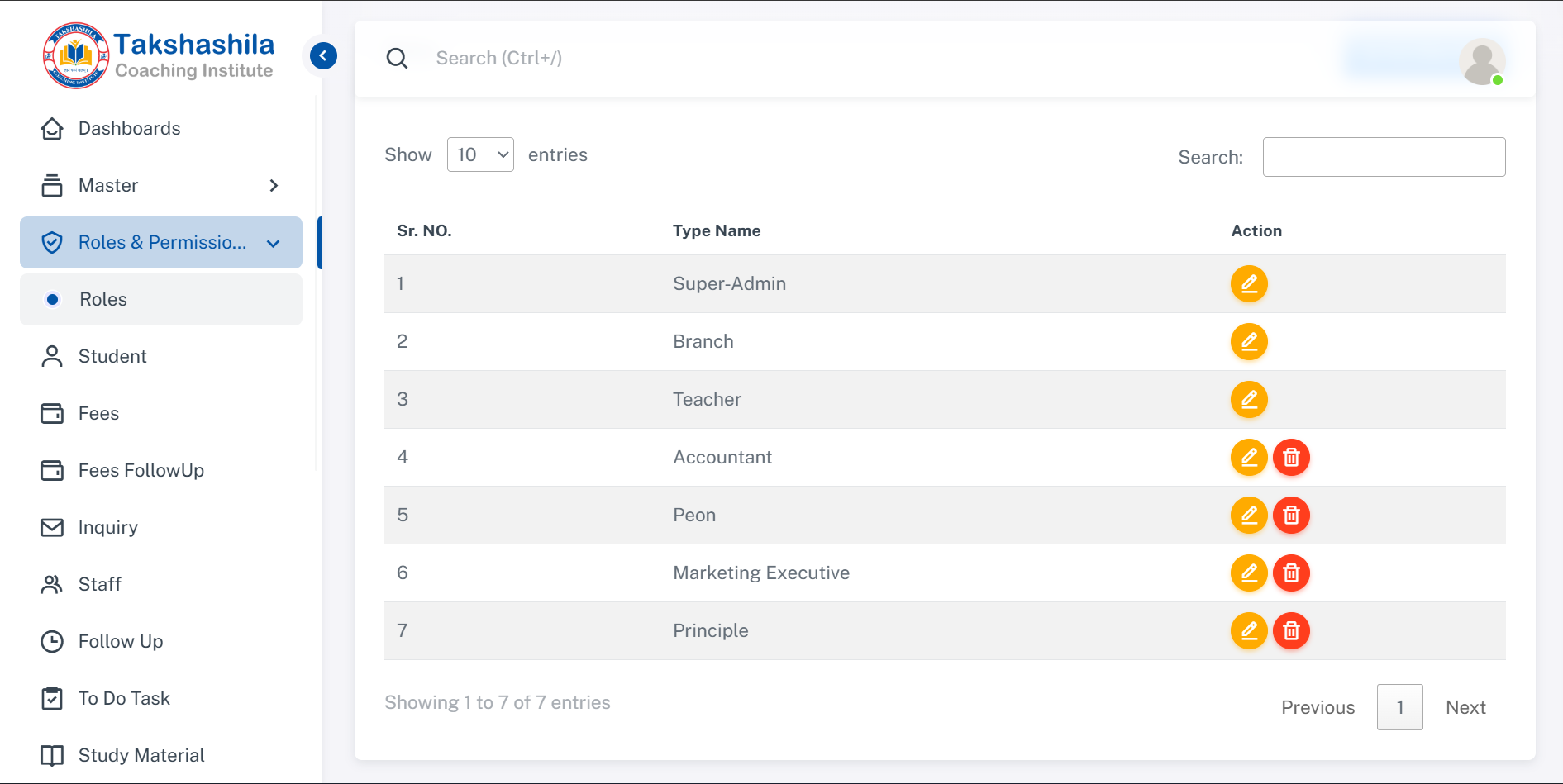Select the Roles submenu item
Viewport: 1563px width, 784px height.
pos(161,300)
